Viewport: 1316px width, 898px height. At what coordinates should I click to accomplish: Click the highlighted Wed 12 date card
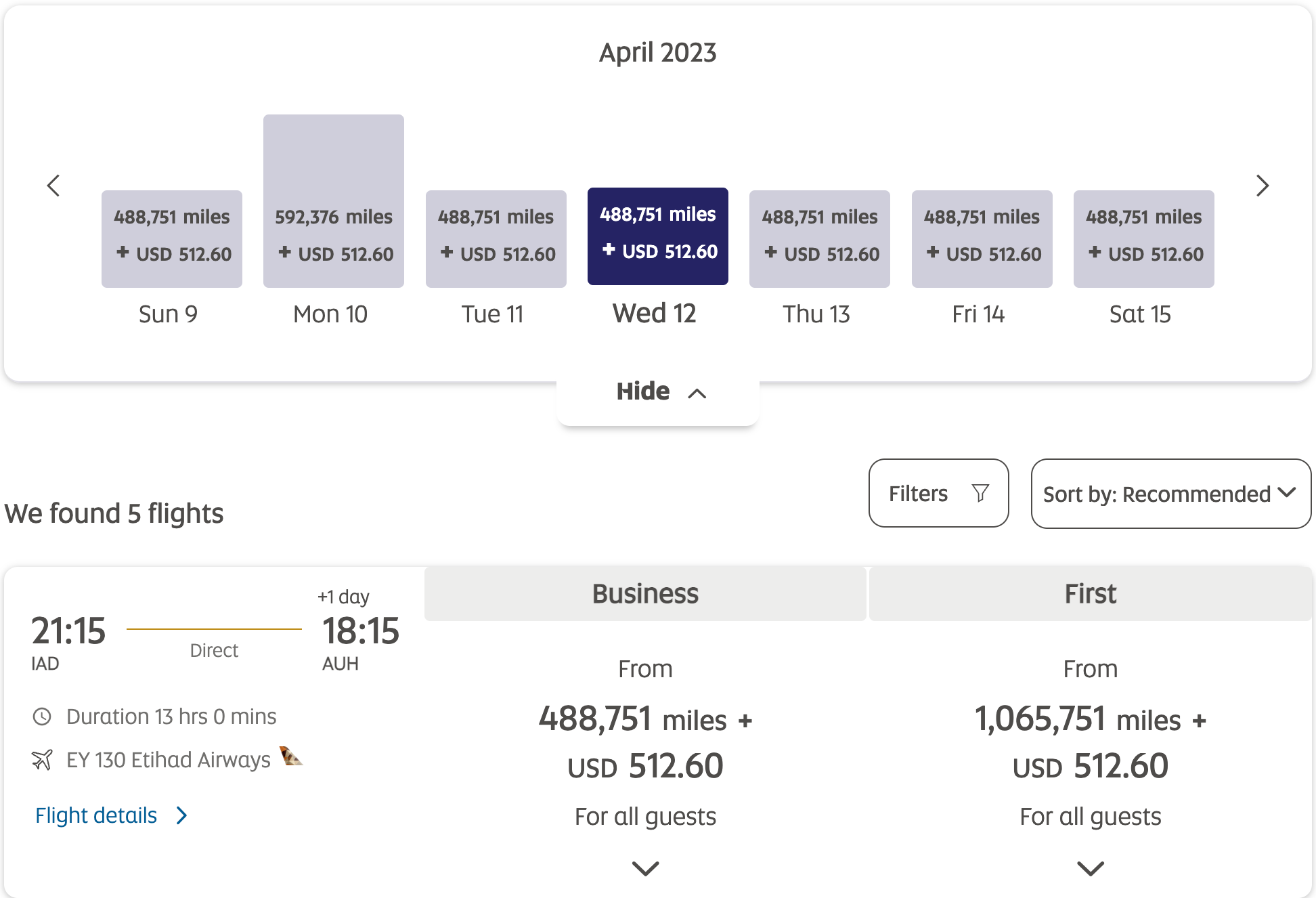[x=657, y=236]
